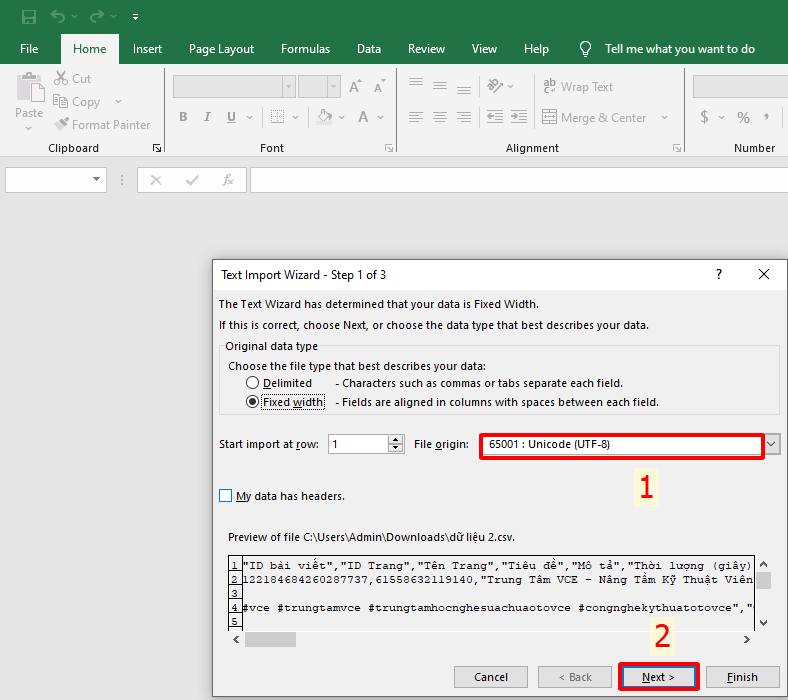Open the File tab

(x=29, y=49)
